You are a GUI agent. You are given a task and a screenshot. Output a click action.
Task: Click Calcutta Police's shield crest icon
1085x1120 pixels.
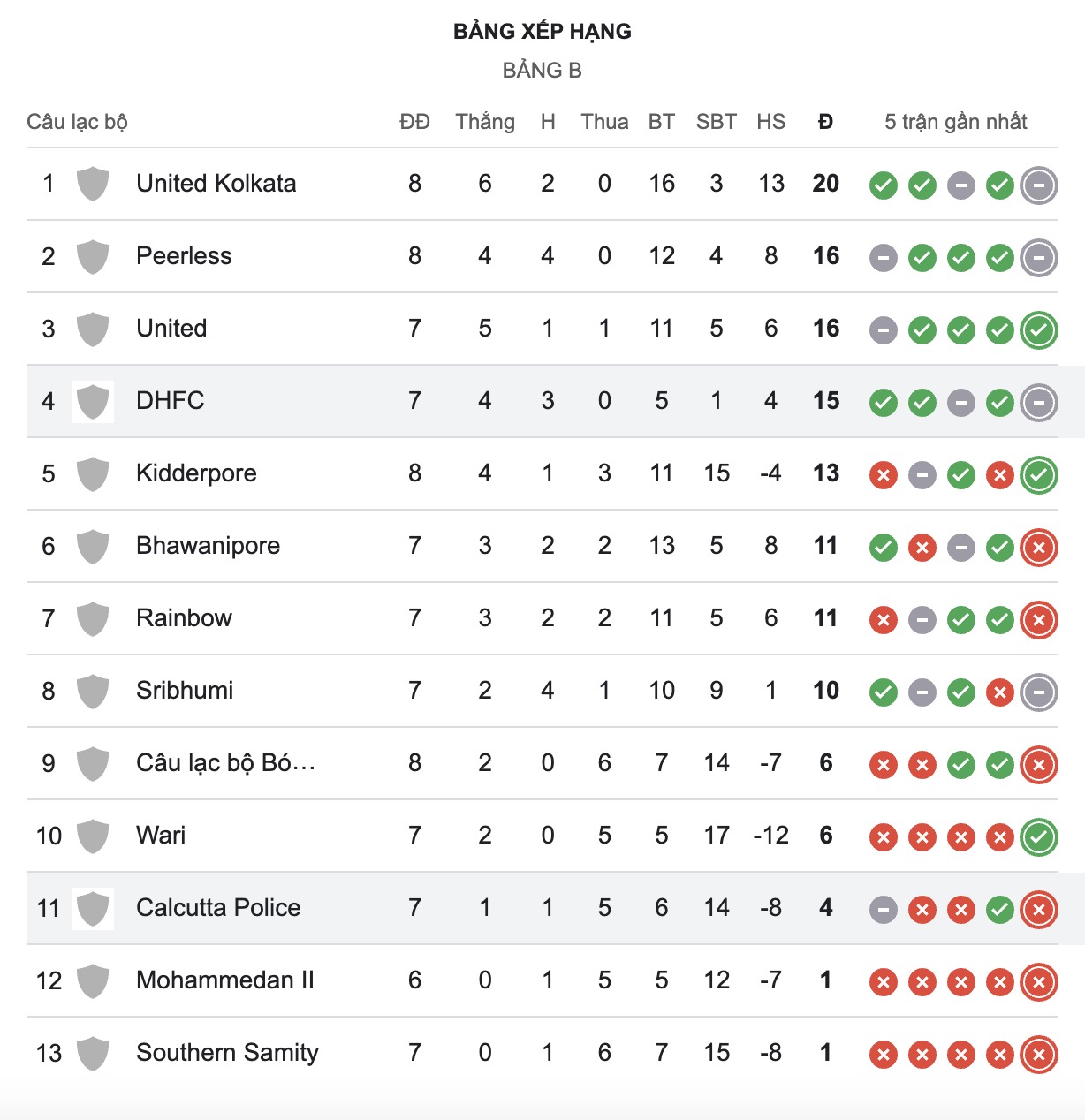[93, 908]
